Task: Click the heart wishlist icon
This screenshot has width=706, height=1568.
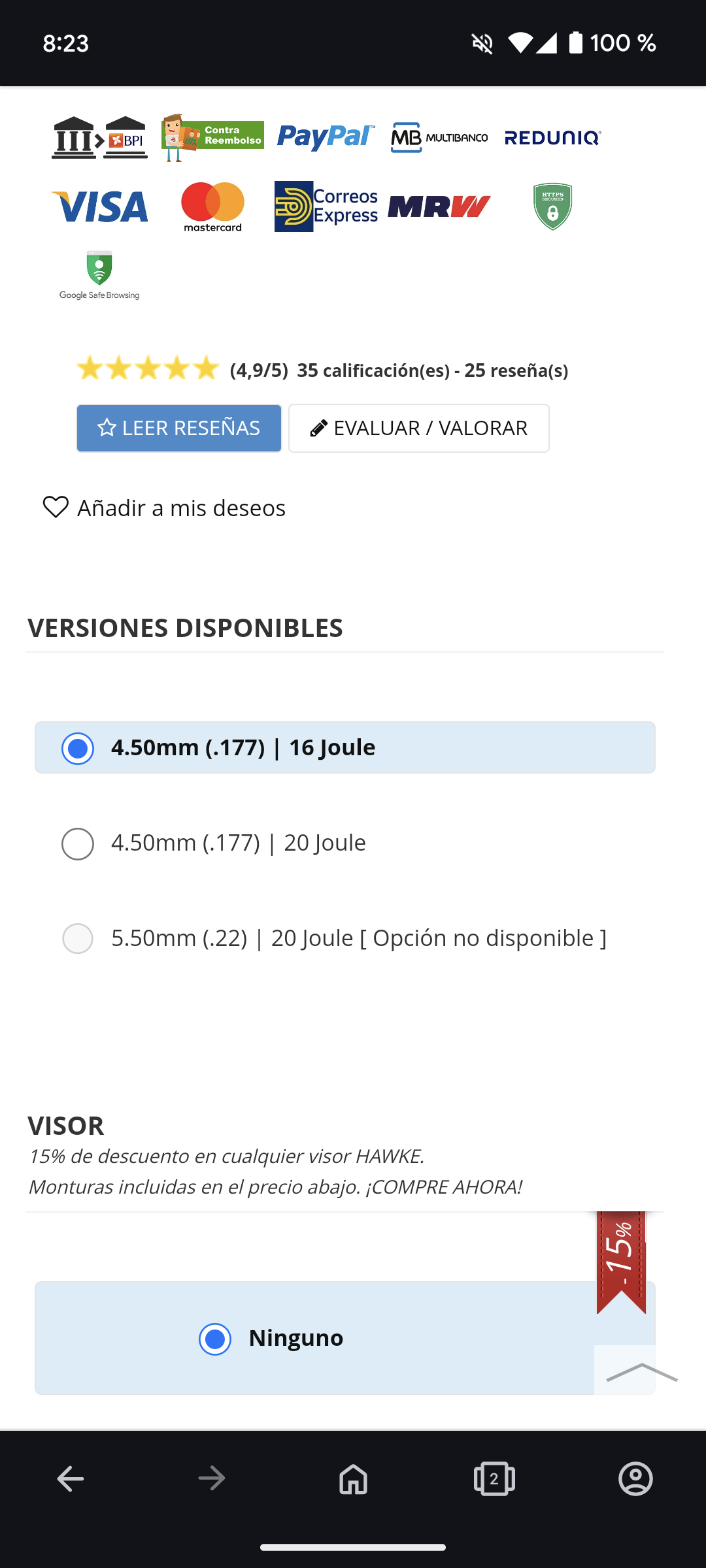Action: 56,507
